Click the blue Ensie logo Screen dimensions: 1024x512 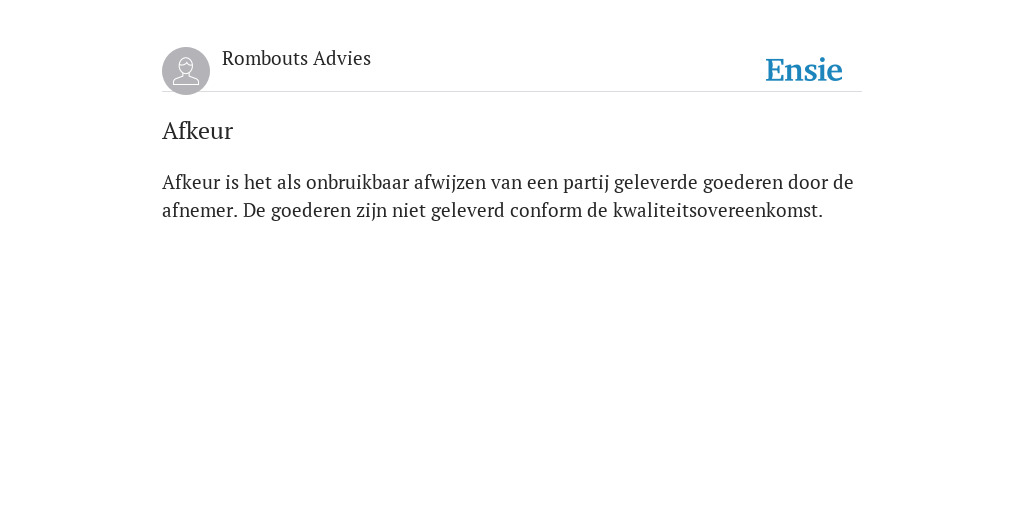804,70
